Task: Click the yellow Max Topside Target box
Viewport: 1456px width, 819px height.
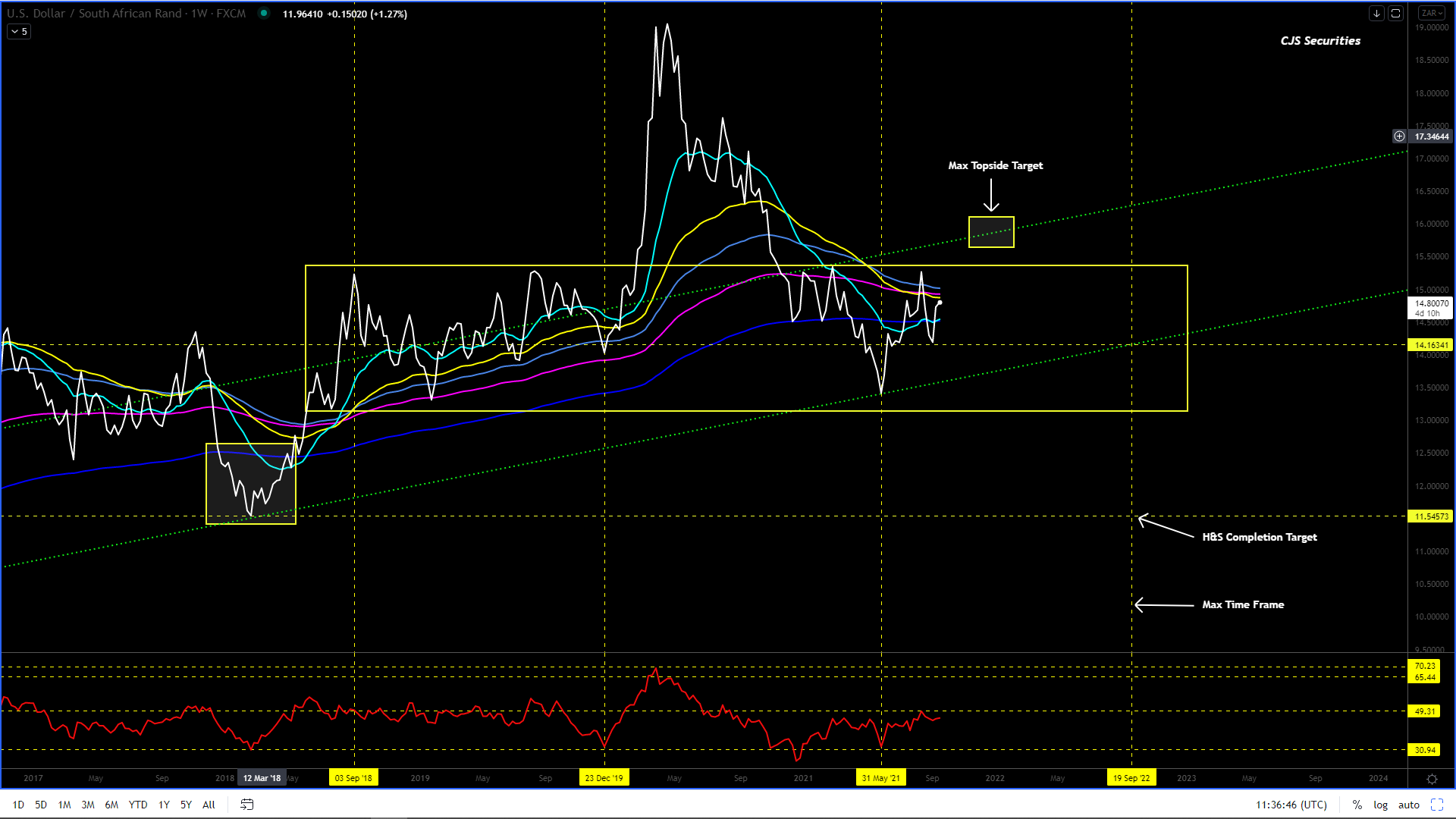Action: coord(990,232)
